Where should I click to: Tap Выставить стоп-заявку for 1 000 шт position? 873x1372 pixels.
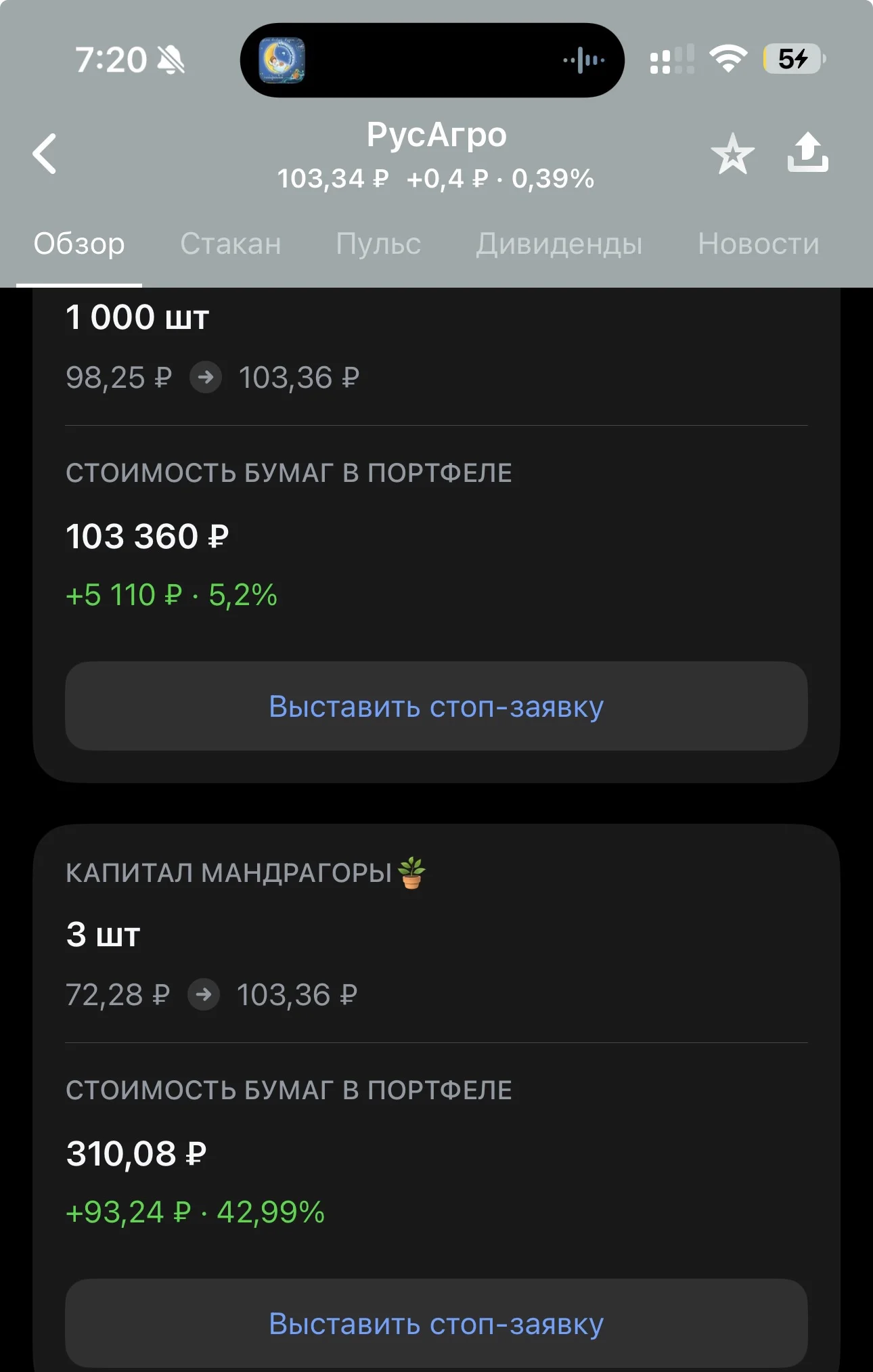436,706
